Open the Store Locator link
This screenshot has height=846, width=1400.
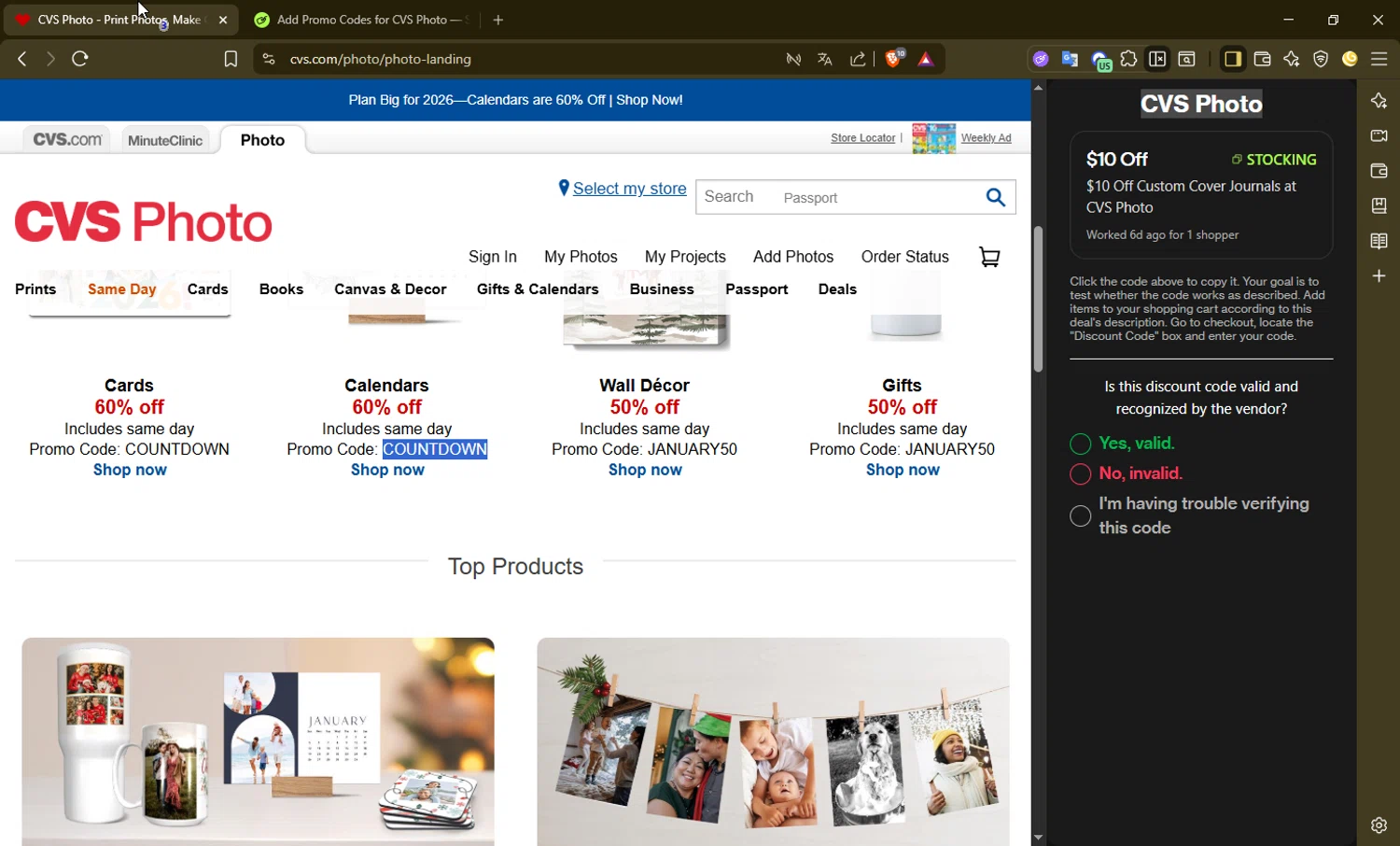[x=862, y=138]
